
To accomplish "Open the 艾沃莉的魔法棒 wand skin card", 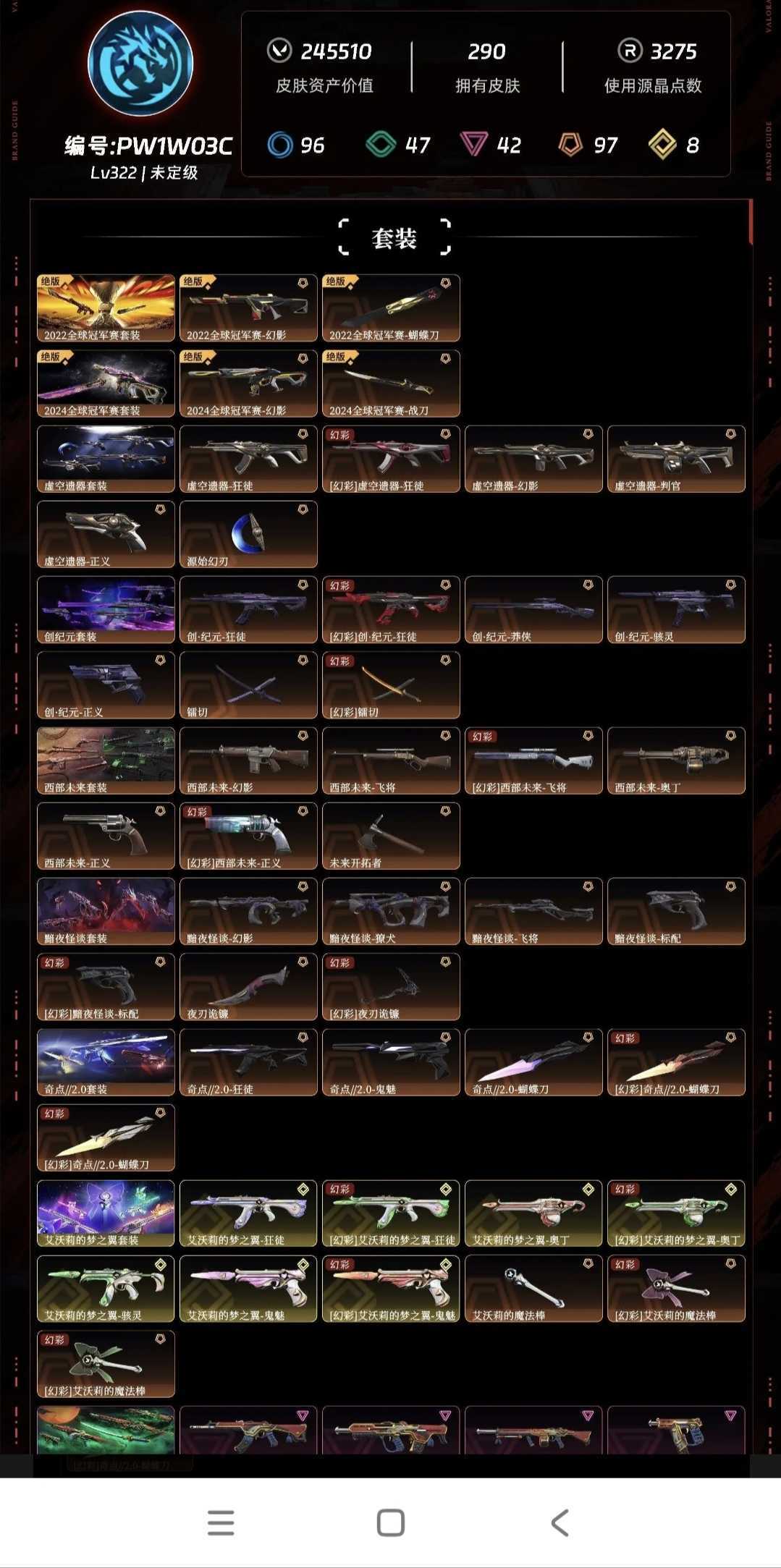I will tap(533, 1288).
